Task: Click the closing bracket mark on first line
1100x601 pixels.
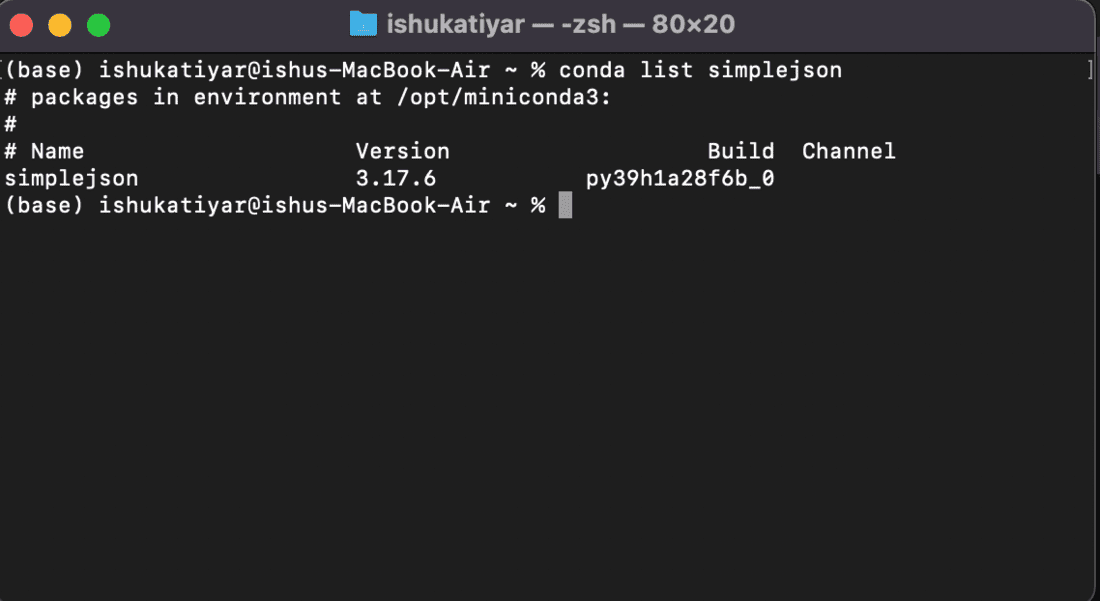Action: tap(1089, 70)
